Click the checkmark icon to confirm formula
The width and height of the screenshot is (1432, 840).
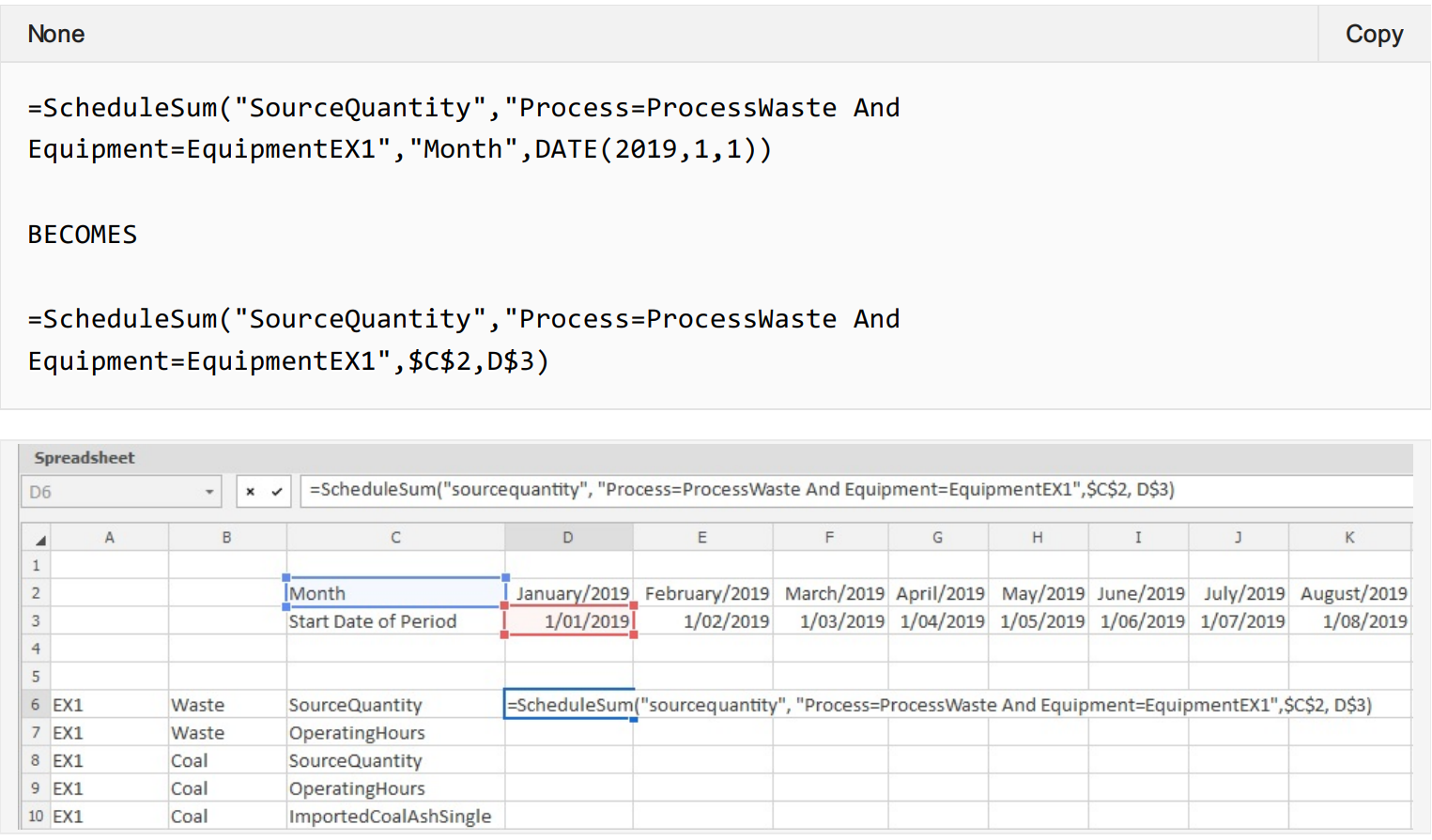coord(275,491)
